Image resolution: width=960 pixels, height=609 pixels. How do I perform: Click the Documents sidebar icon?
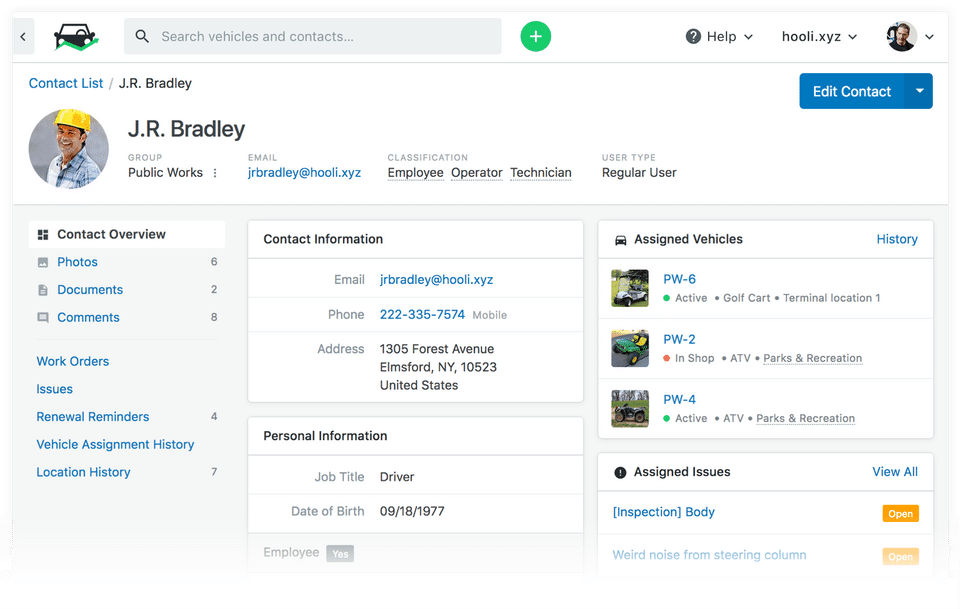pos(43,290)
